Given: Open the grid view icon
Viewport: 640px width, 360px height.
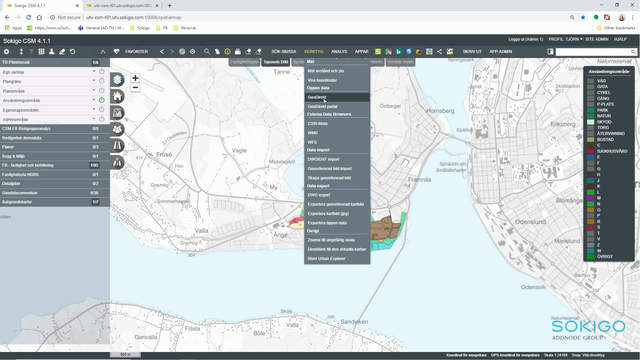Looking at the screenshot, I should tap(41, 52).
